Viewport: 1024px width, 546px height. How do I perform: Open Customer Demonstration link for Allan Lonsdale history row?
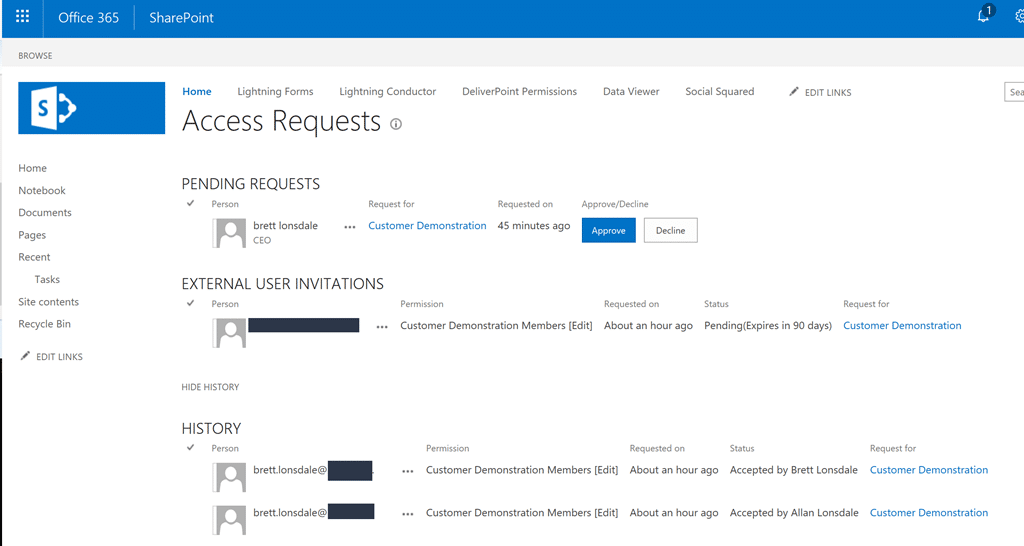coord(929,513)
